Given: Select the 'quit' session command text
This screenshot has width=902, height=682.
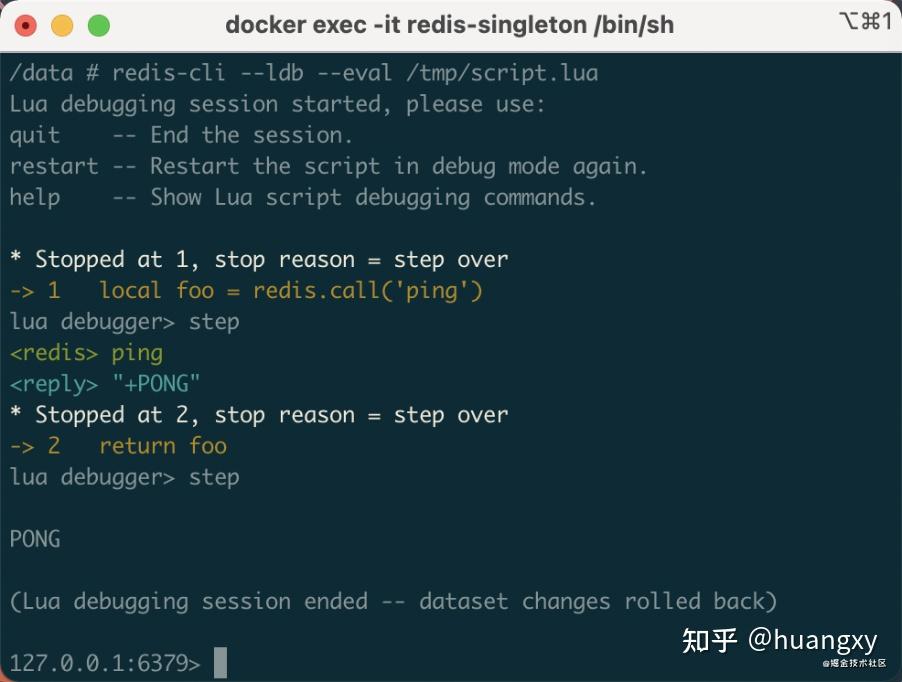Looking at the screenshot, I should [x=33, y=135].
